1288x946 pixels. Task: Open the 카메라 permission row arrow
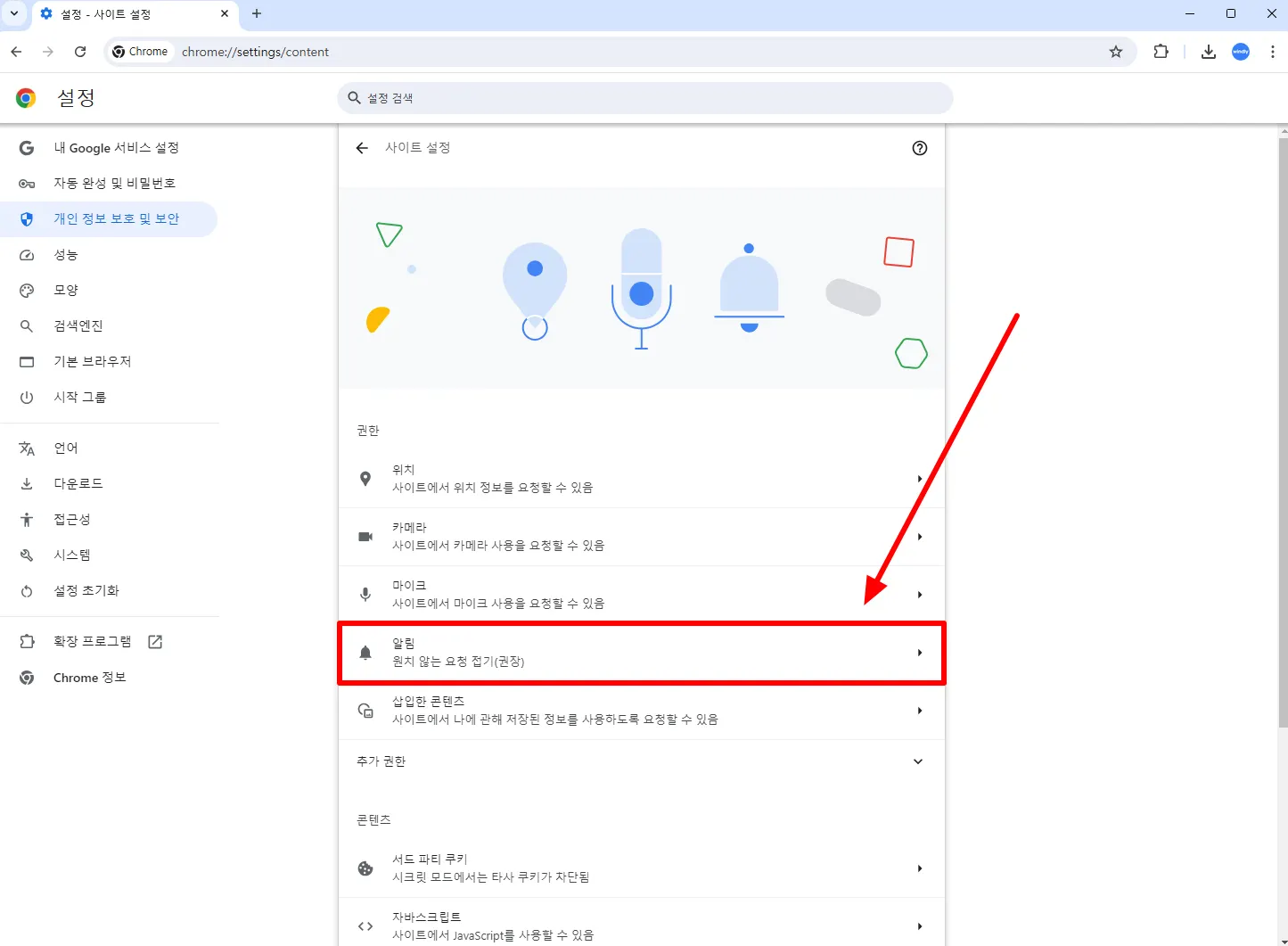(x=920, y=537)
